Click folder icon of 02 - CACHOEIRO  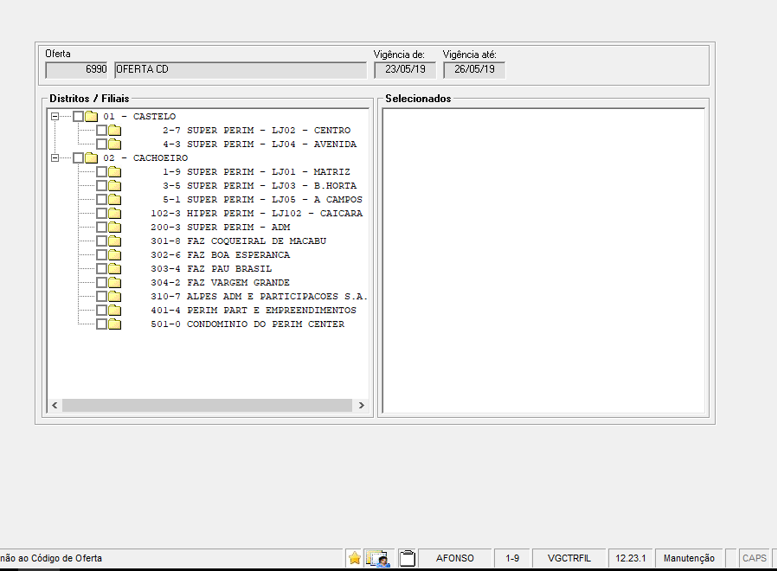(x=91, y=158)
